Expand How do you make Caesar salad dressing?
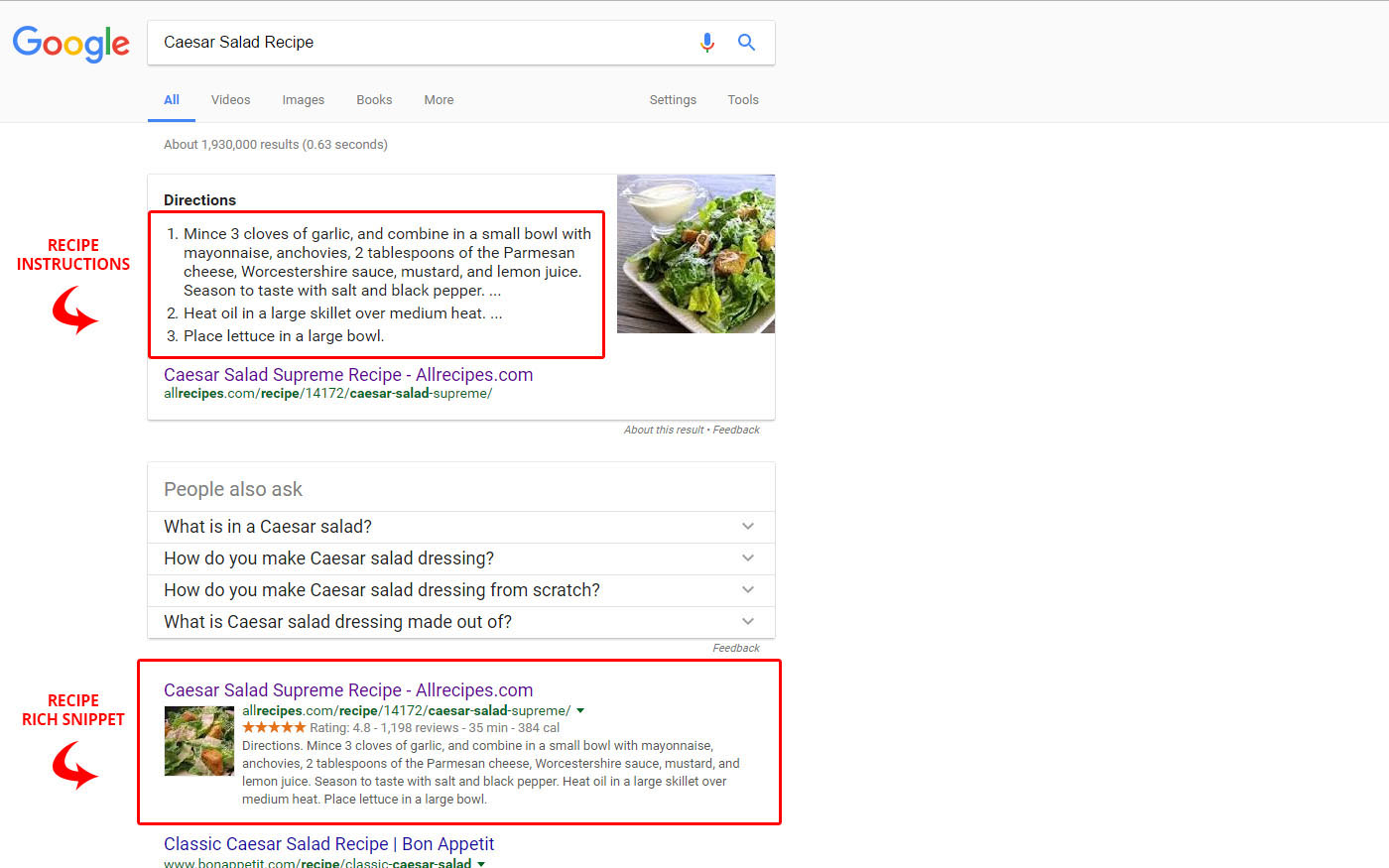The image size is (1389, 868). point(461,558)
